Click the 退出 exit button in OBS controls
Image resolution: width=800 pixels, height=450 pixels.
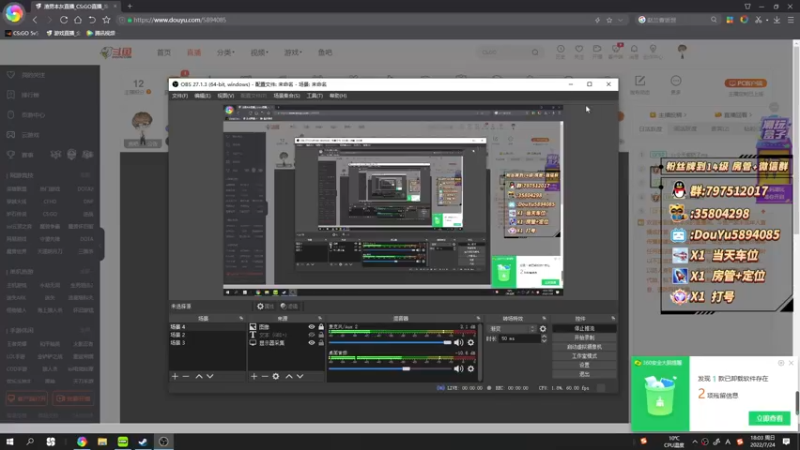tap(584, 374)
